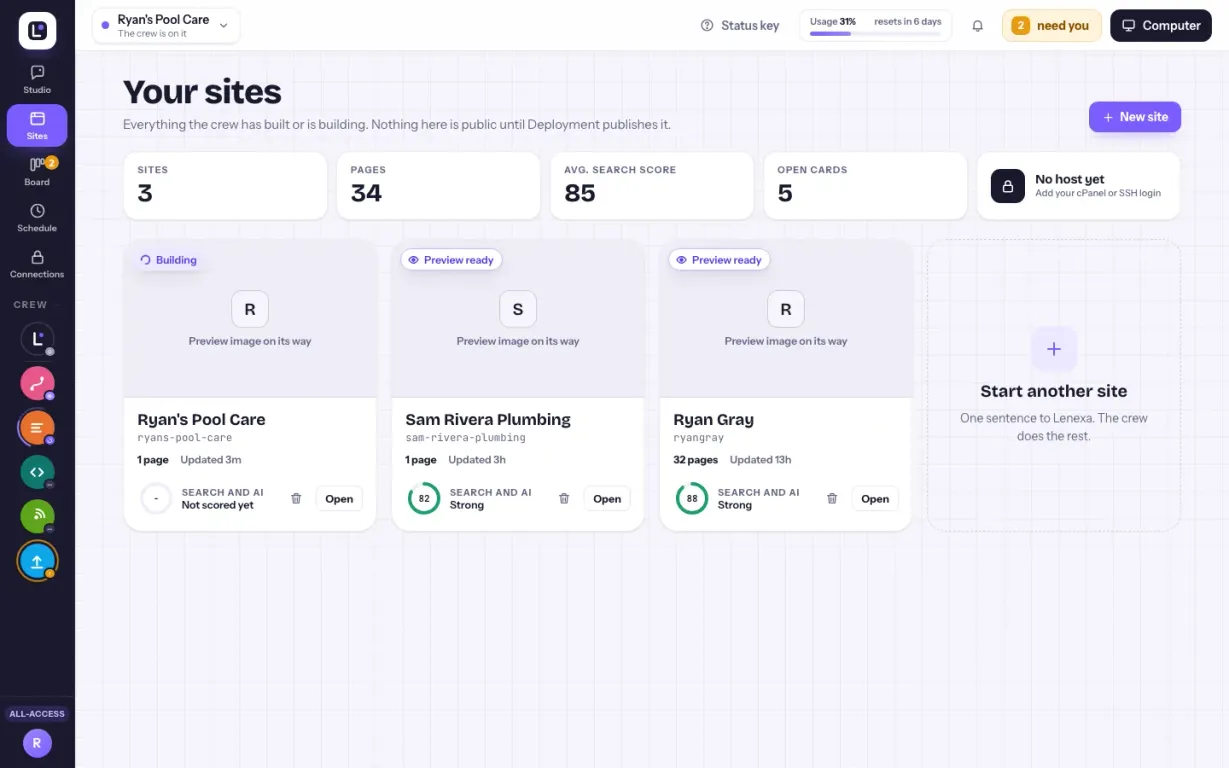Screen dimensions: 1229x768
Task: Select the orange lines crew avatar
Action: coord(37,428)
